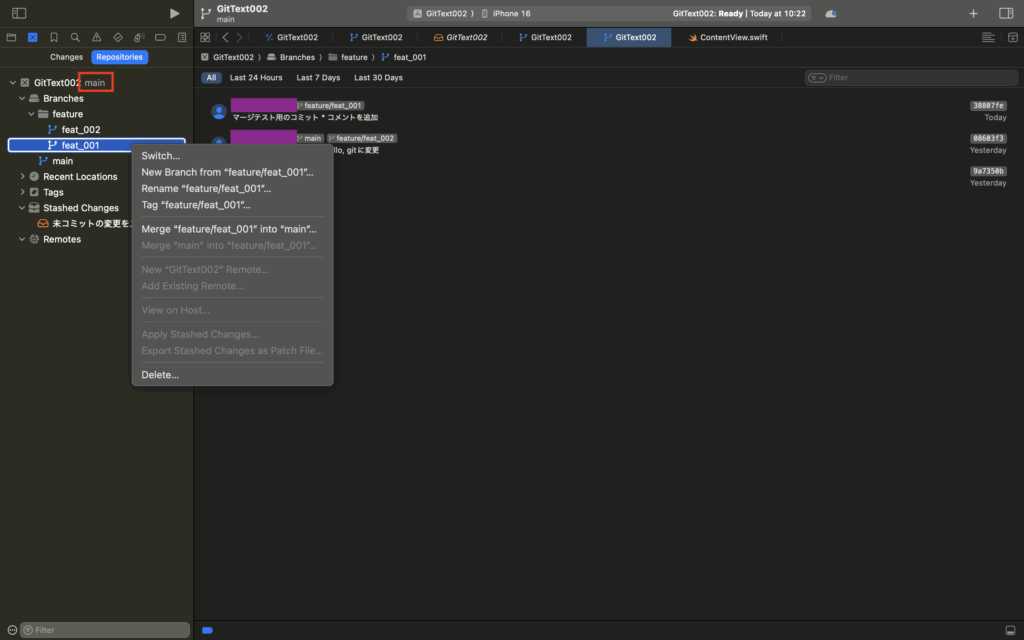Collapse the feature folder
Screen dimensions: 1024x640
pos(31,114)
